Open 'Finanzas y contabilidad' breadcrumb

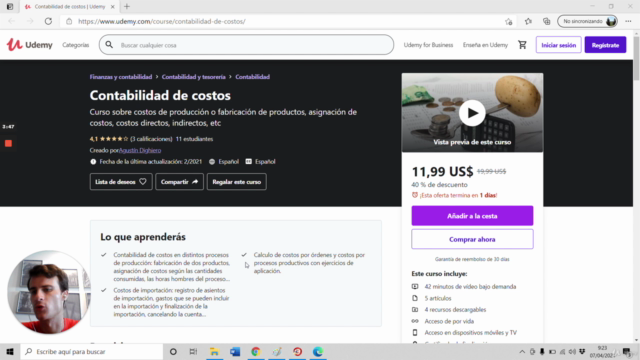click(121, 77)
